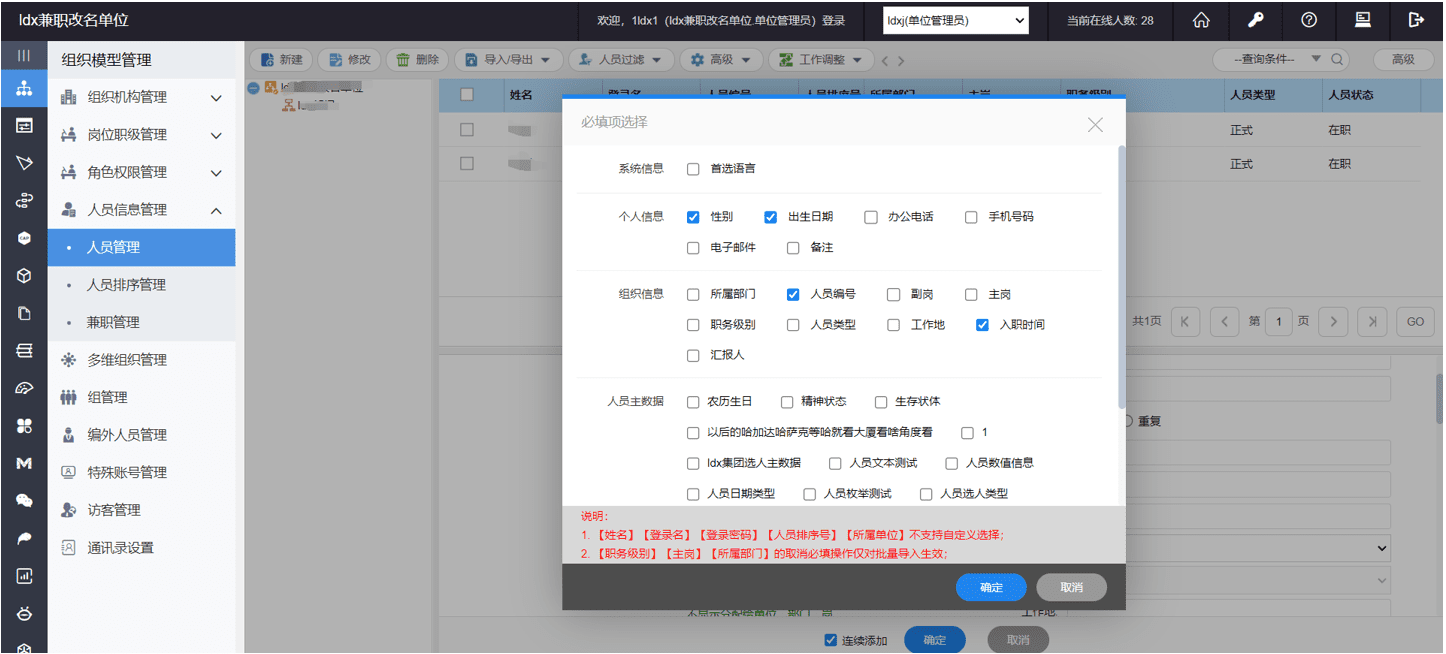Open the ldxj(单位管理员) role dropdown
This screenshot has width=1446, height=654.
point(956,20)
